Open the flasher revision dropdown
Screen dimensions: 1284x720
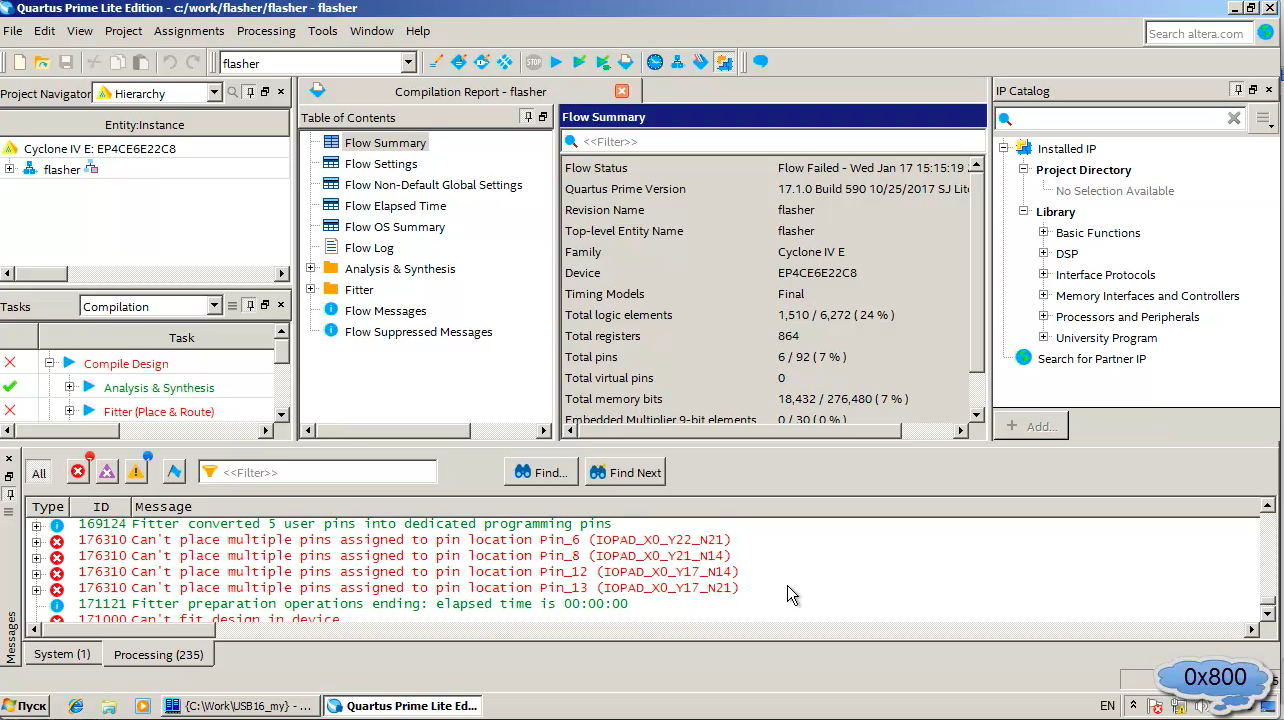click(x=408, y=63)
